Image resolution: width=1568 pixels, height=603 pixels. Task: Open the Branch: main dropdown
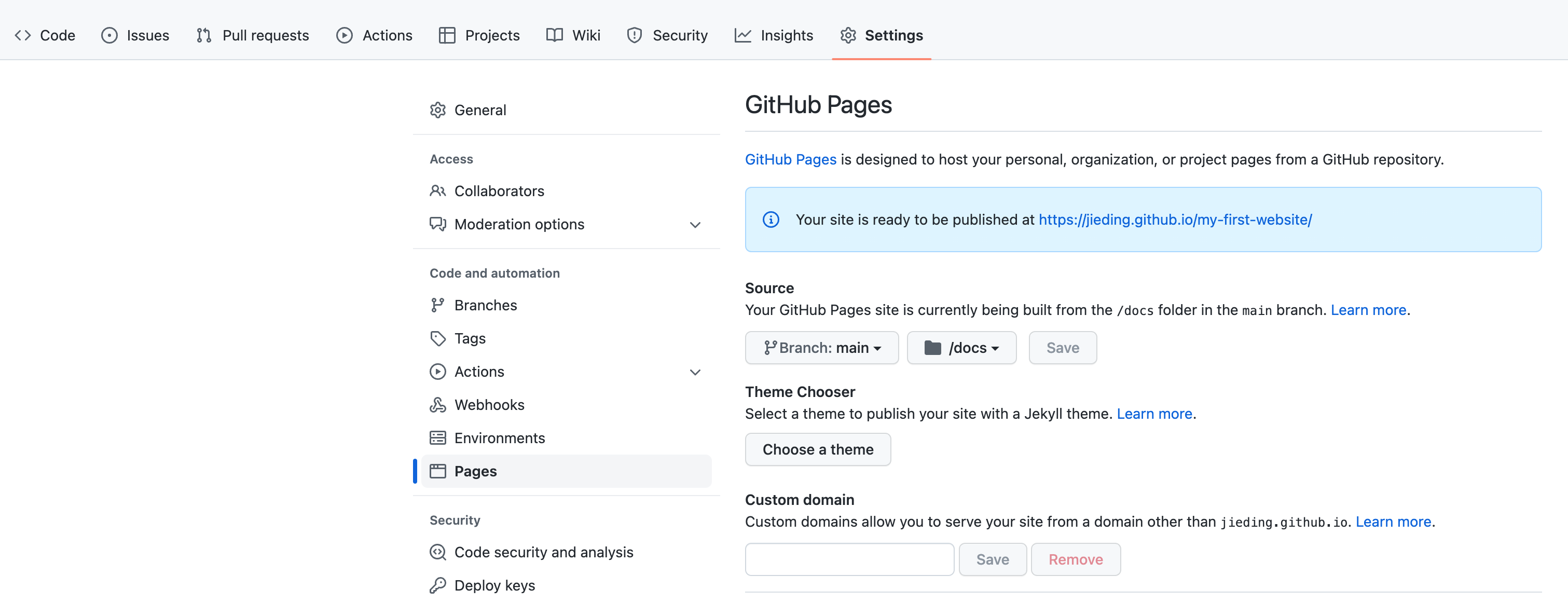821,348
